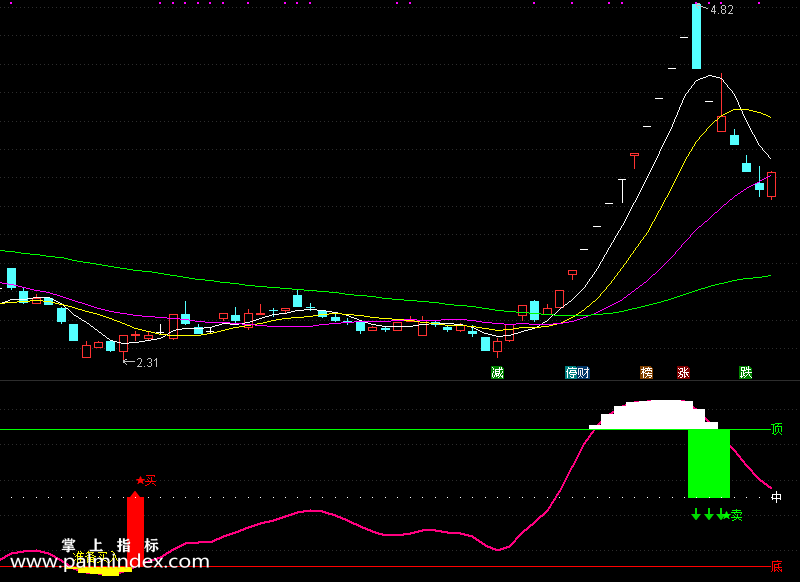Open the green 减 event marker
The height and width of the screenshot is (582, 800).
tap(497, 372)
